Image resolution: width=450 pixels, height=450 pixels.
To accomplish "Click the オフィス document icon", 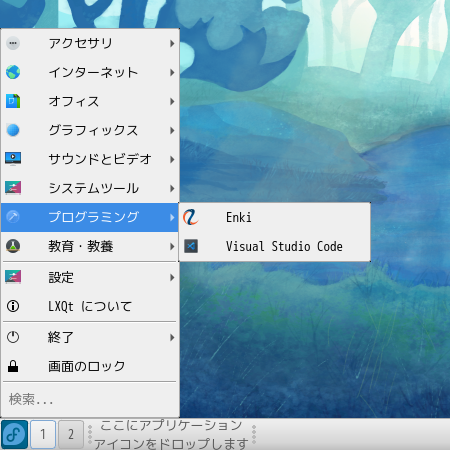I will tap(13, 101).
